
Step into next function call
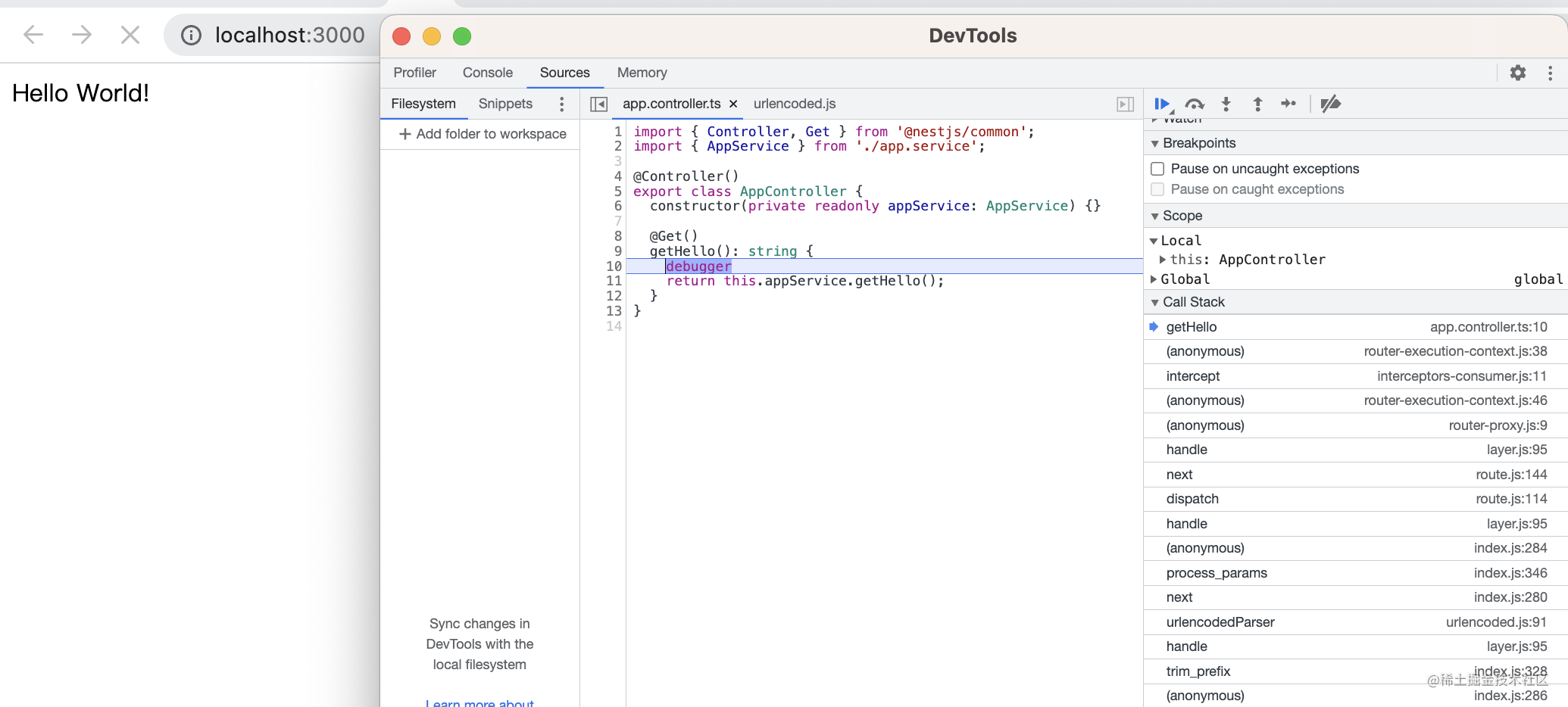point(1226,104)
